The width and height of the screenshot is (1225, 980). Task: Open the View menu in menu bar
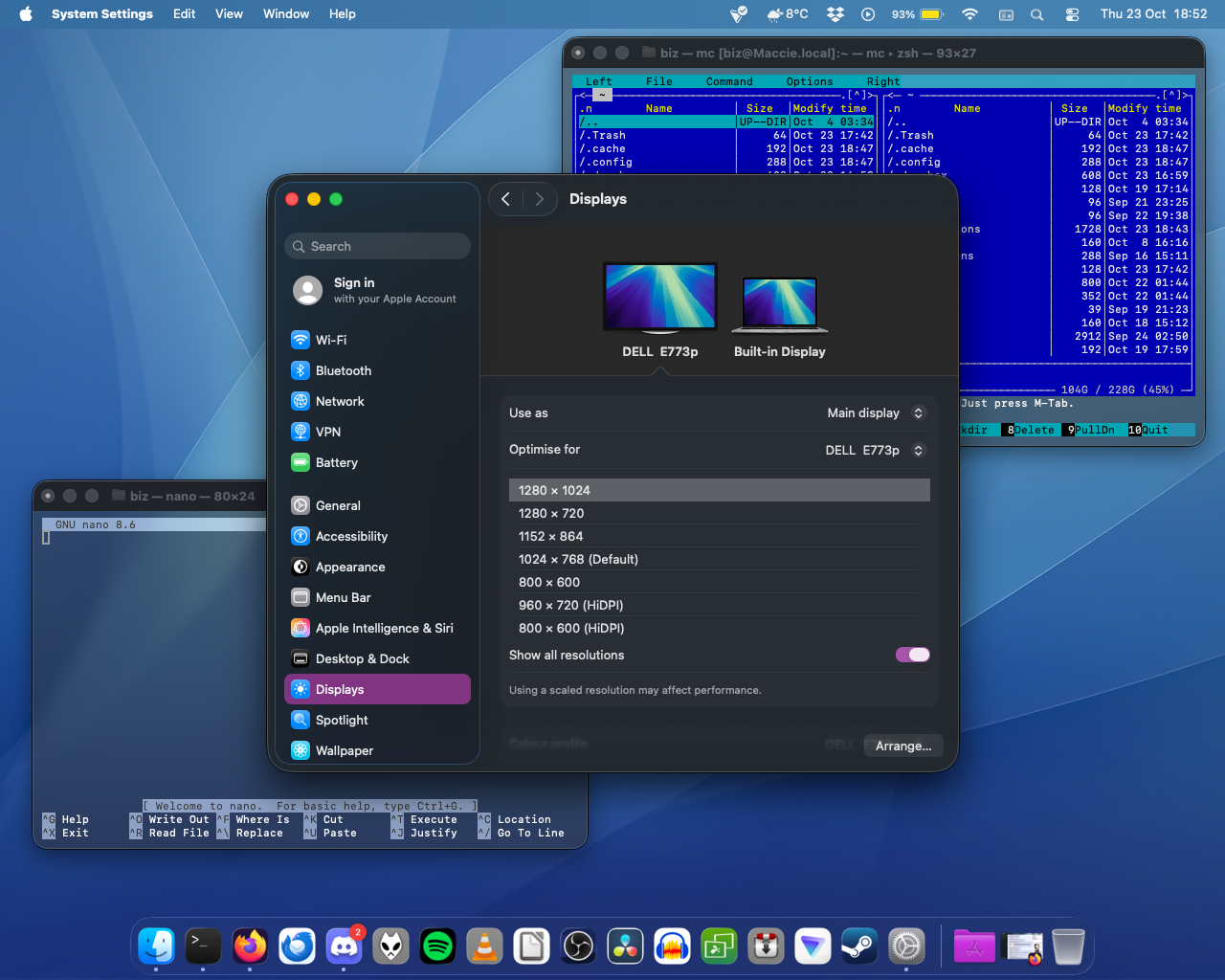(229, 13)
